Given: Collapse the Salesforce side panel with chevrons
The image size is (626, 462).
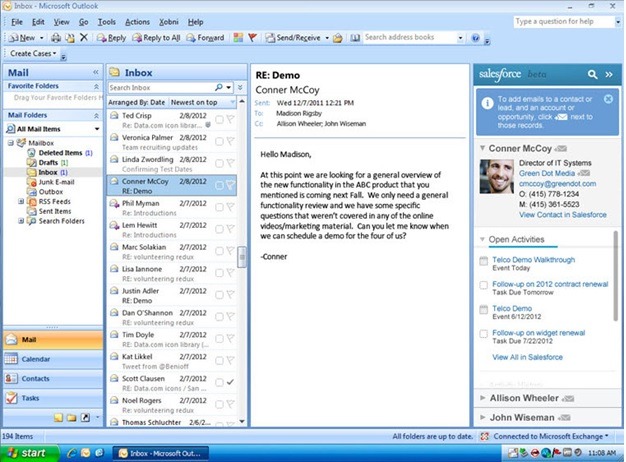Looking at the screenshot, I should coord(609,74).
